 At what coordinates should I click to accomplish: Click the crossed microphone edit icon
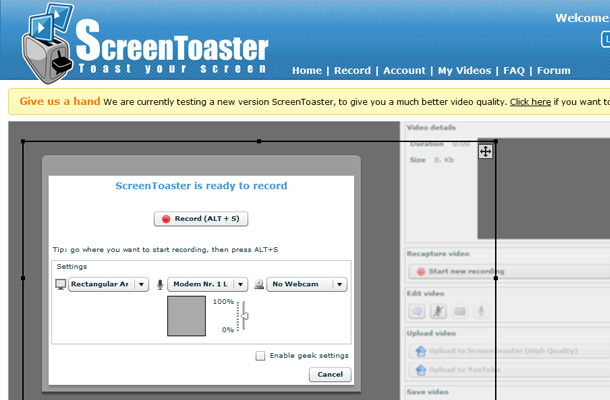click(x=438, y=311)
